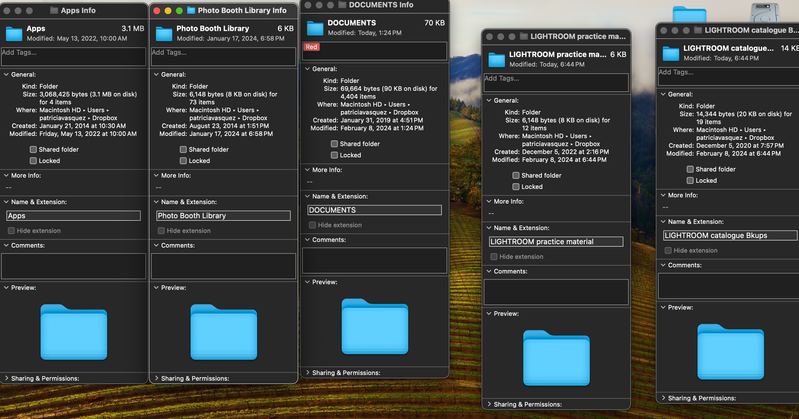Click Apps preview folder thumbnail
This screenshot has width=799, height=419.
click(73, 332)
